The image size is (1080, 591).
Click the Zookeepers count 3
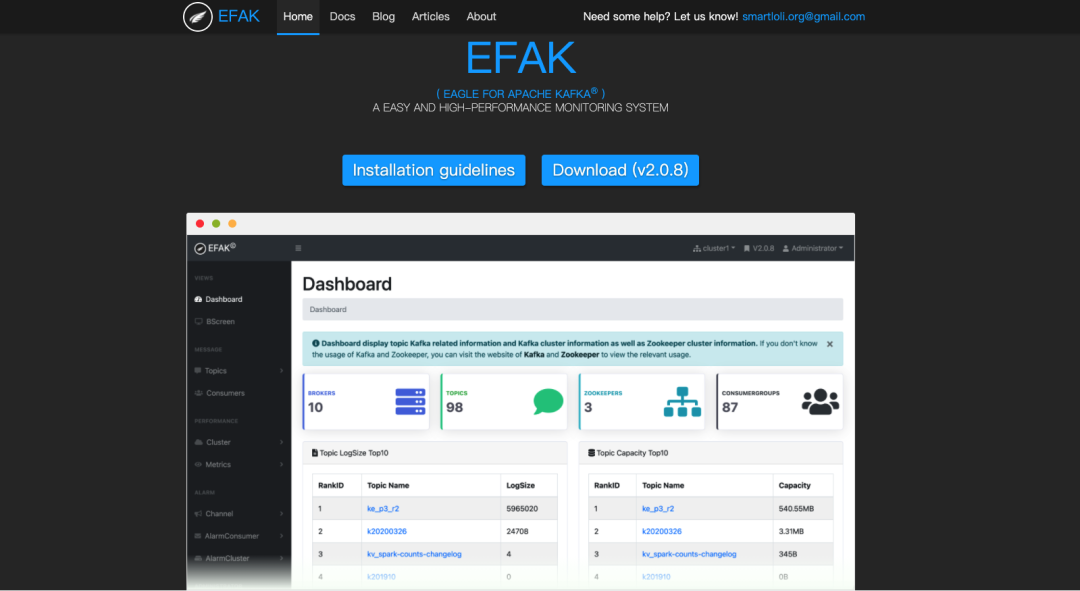pyautogui.click(x=588, y=408)
